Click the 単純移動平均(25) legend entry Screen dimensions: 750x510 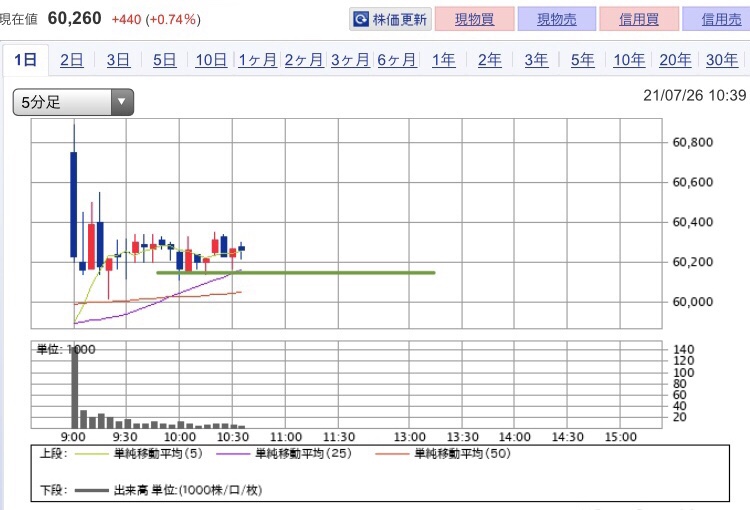(284, 453)
